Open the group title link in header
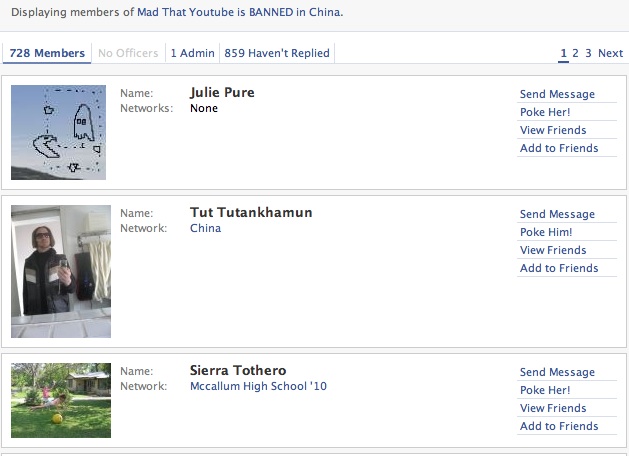This screenshot has width=629, height=456. [245, 11]
